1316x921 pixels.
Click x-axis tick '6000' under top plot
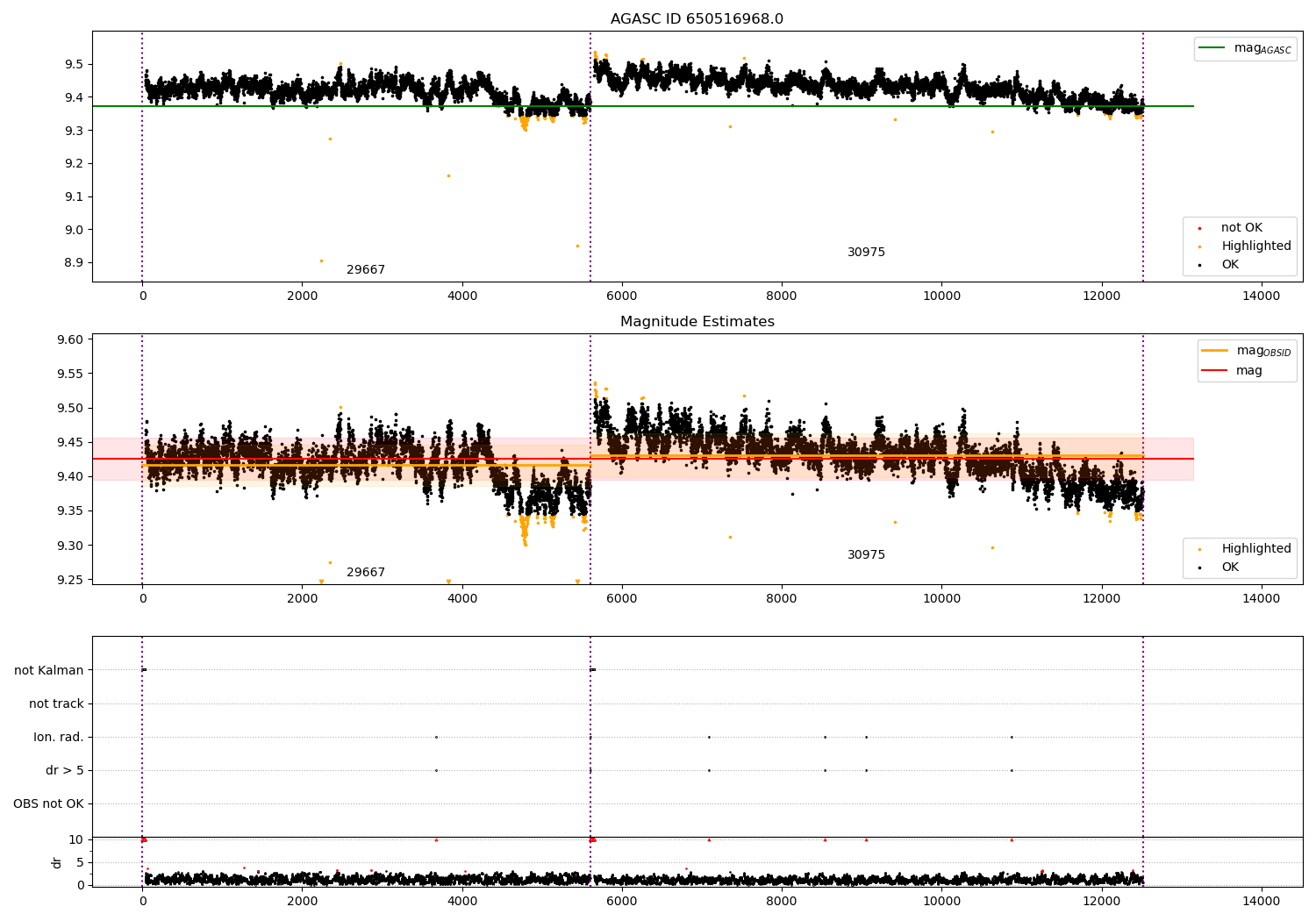[x=622, y=296]
